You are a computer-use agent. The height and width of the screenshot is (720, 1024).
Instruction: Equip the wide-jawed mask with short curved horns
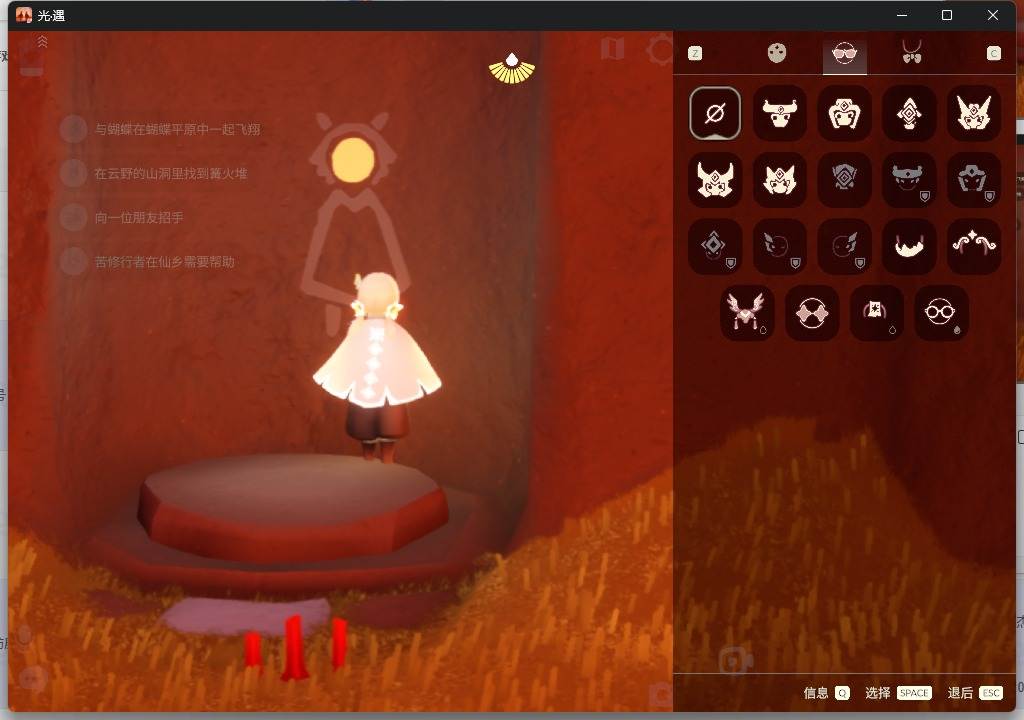714,180
